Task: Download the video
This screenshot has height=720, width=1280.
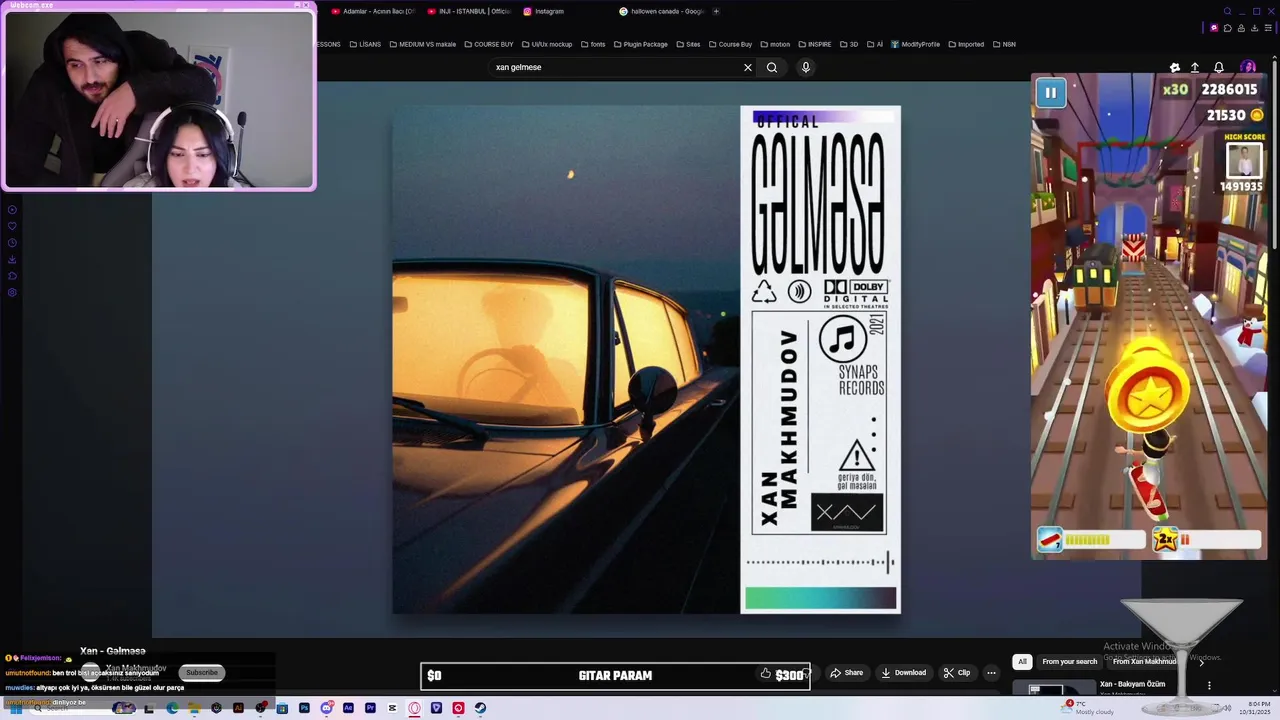Action: pos(904,673)
